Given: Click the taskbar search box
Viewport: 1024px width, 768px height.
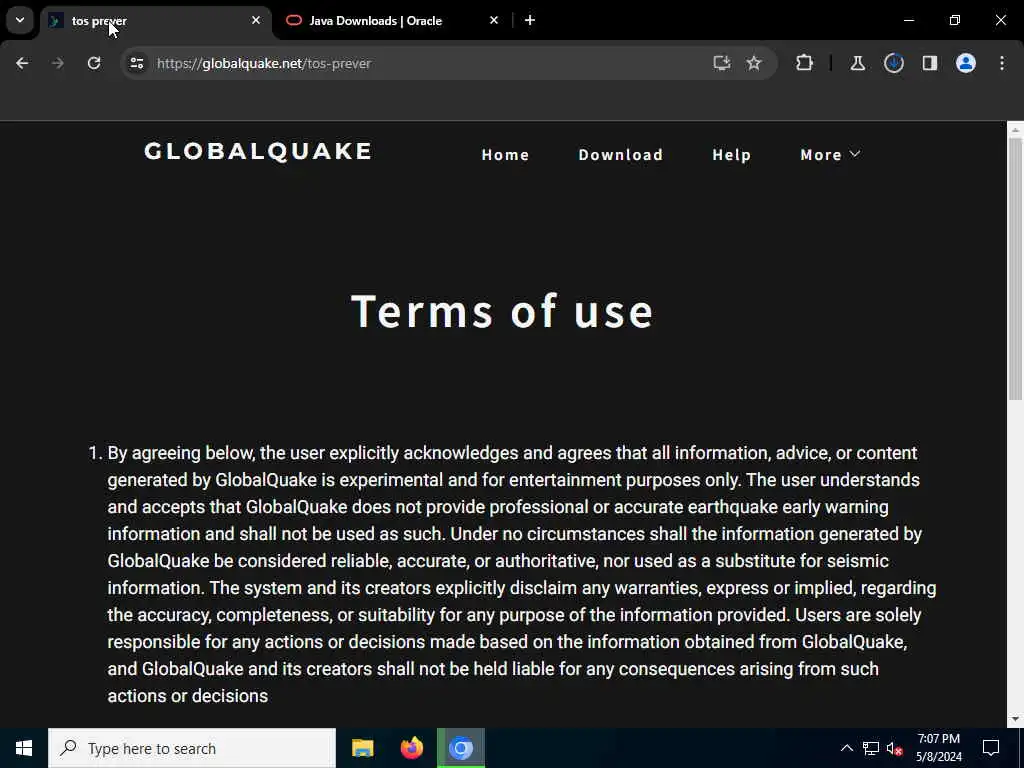Looking at the screenshot, I should click(x=192, y=748).
